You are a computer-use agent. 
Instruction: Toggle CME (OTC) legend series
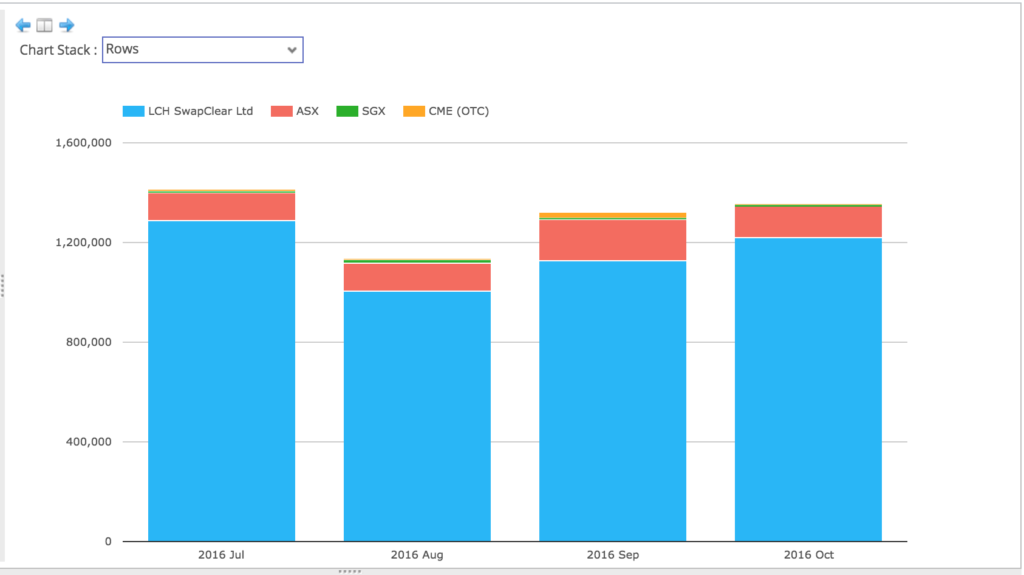[446, 111]
